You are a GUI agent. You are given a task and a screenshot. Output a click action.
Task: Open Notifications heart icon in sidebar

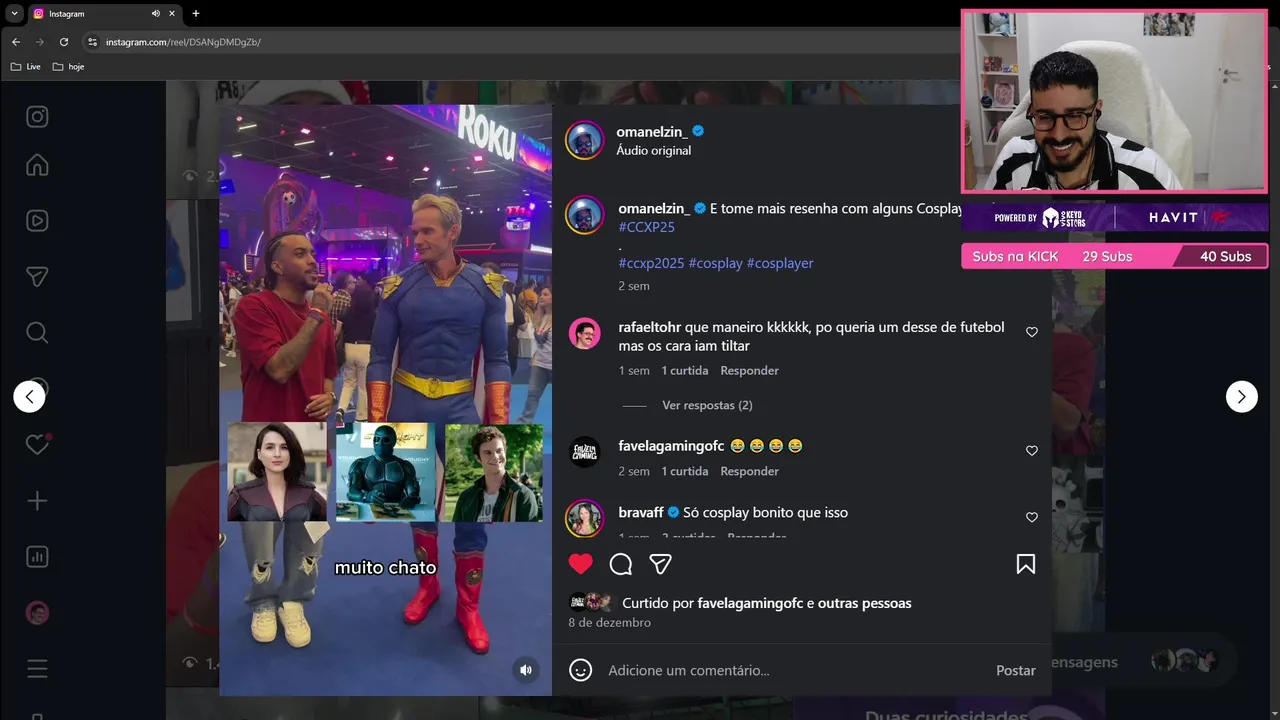coord(37,445)
